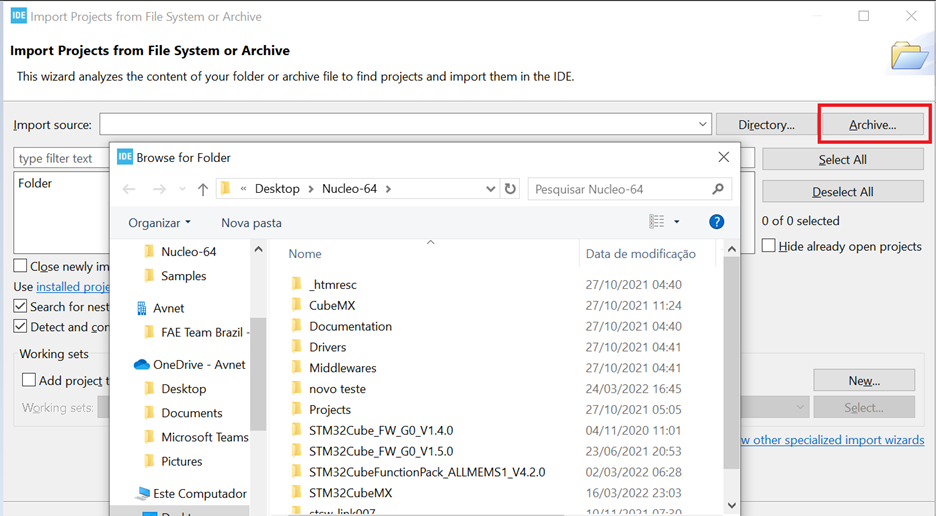Select STM32CubeFunctionPack_ALLMEMS1_V4.2.0 folder
The image size is (936, 516).
point(427,472)
